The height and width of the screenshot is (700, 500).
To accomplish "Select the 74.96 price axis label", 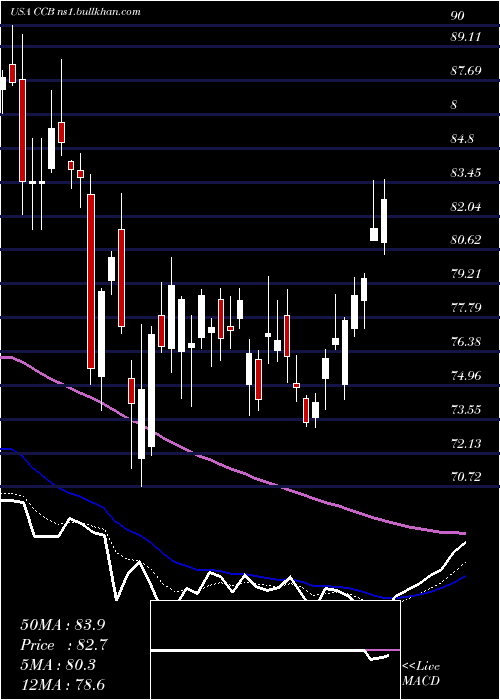I will pyautogui.click(x=466, y=375).
